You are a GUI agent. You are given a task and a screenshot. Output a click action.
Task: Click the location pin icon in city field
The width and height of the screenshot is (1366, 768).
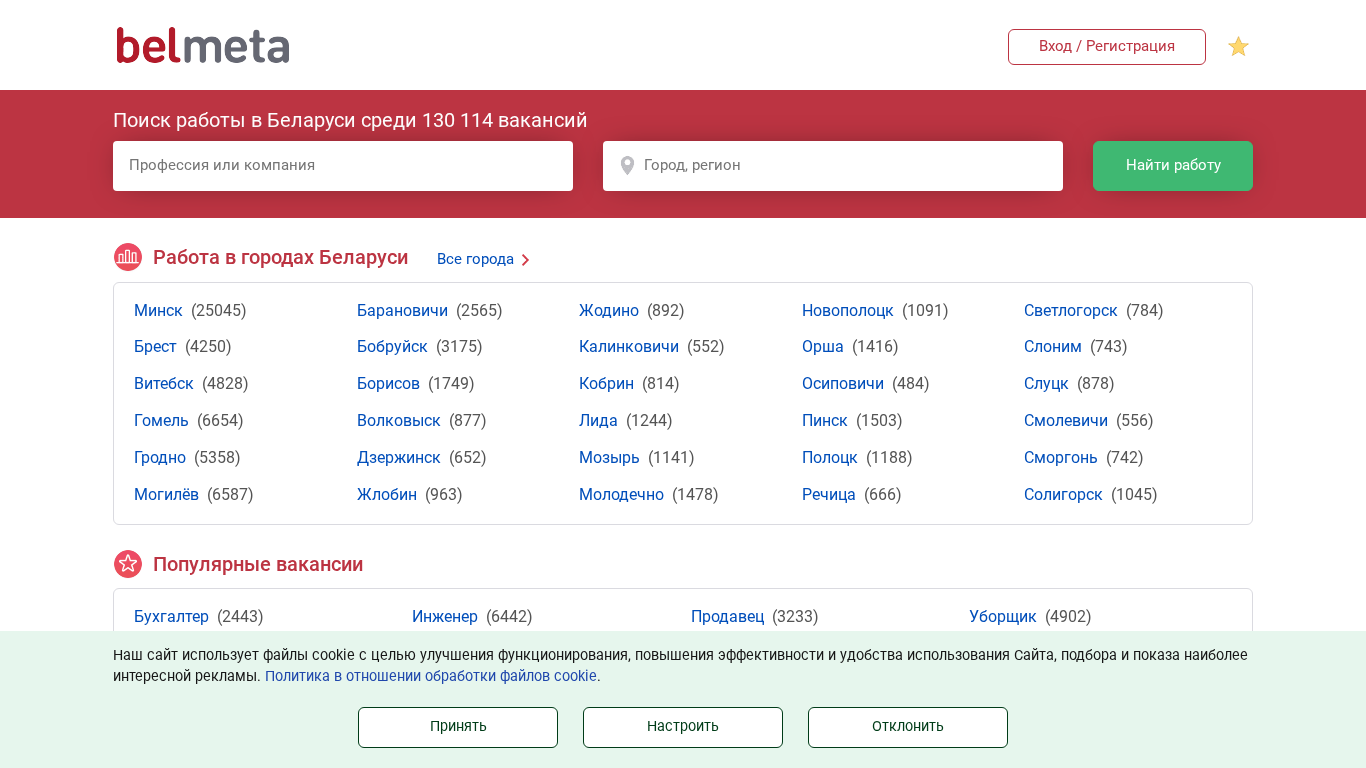coord(627,166)
